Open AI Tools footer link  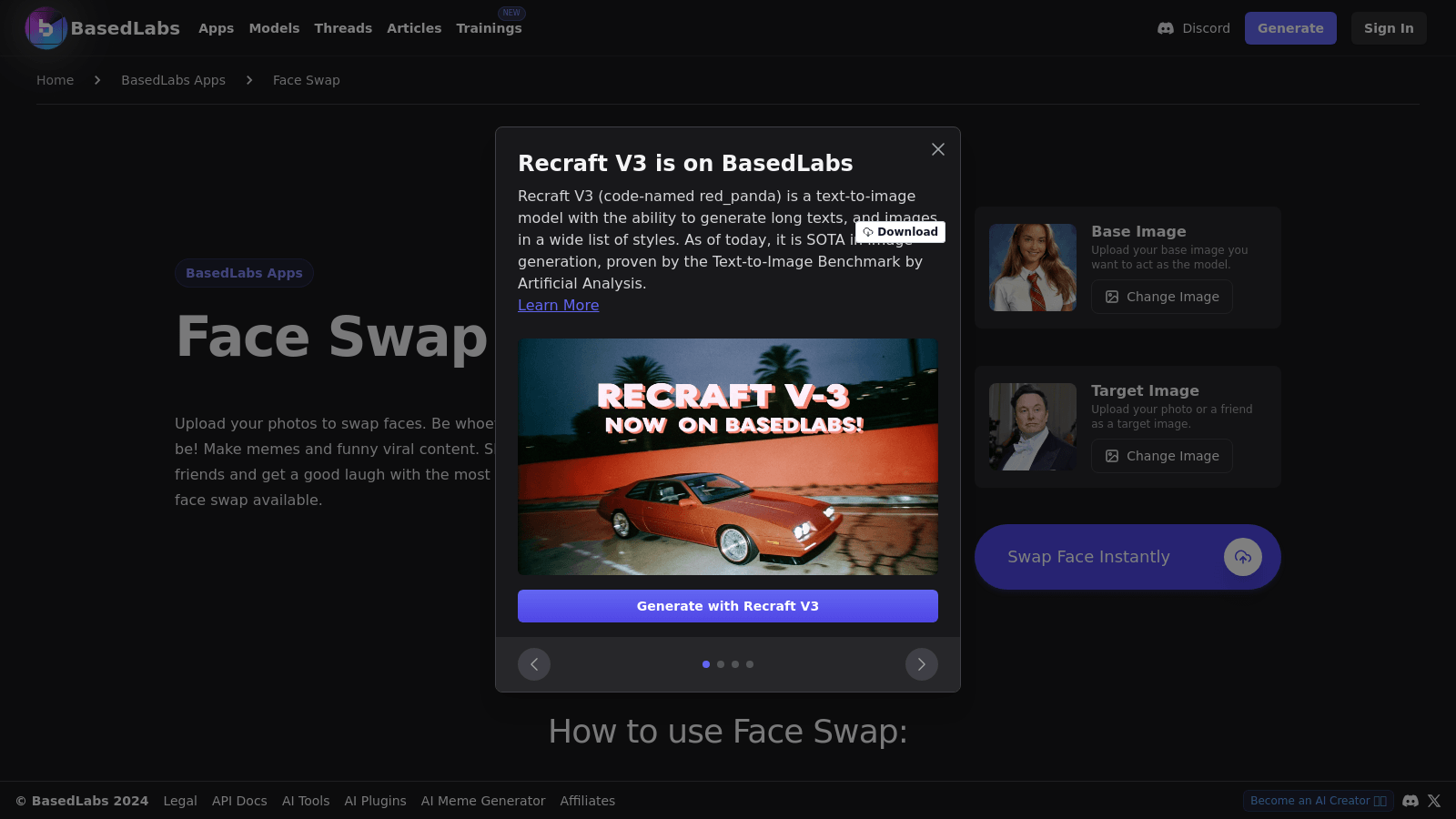click(x=306, y=801)
